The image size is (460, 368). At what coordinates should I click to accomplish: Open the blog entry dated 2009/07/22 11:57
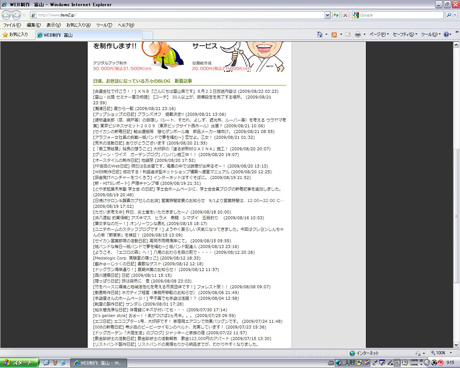pos(170,333)
